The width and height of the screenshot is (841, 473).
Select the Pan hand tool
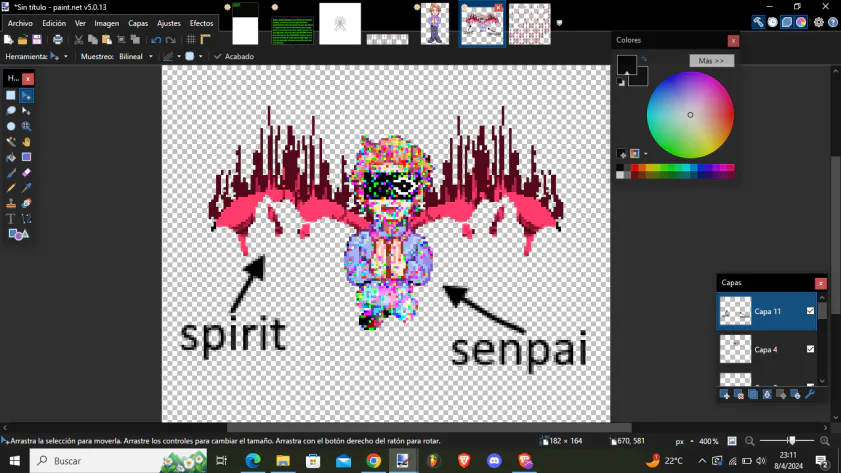(x=26, y=142)
